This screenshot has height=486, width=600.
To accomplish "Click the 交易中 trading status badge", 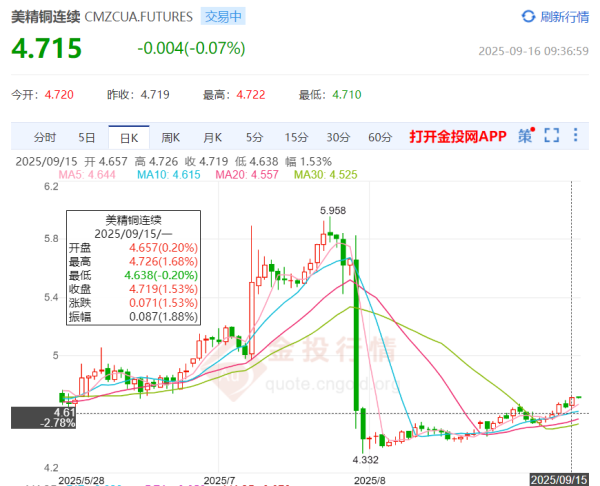I will pyautogui.click(x=223, y=16).
